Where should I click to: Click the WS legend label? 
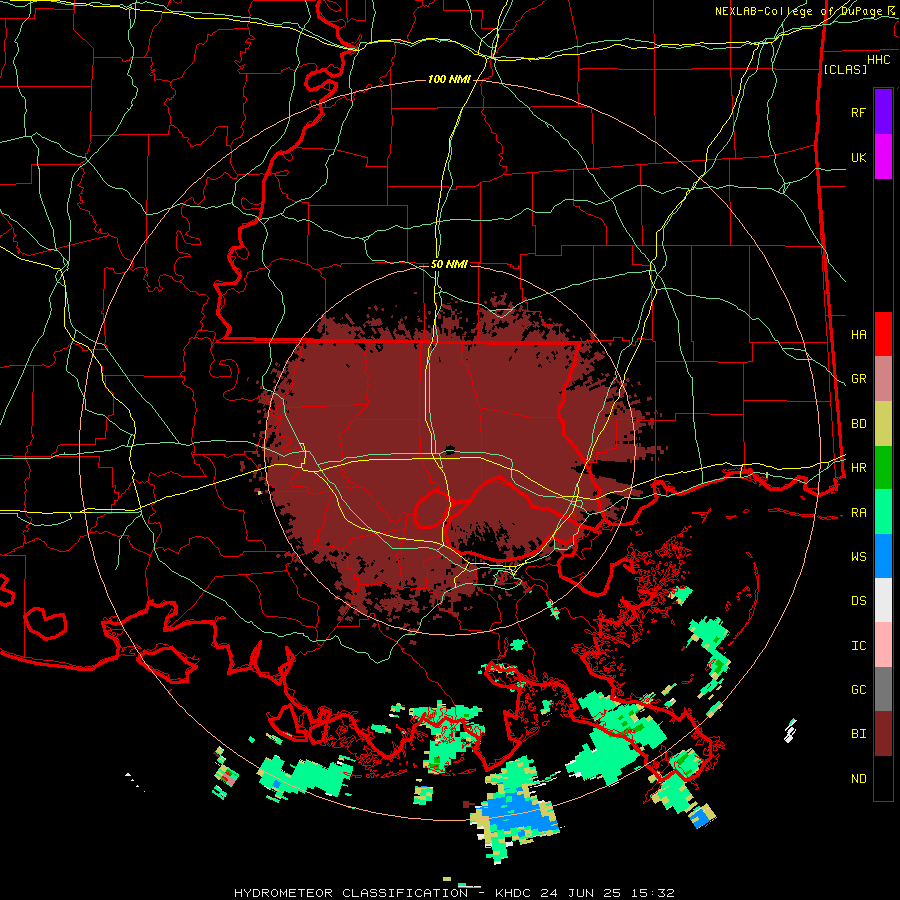(858, 557)
